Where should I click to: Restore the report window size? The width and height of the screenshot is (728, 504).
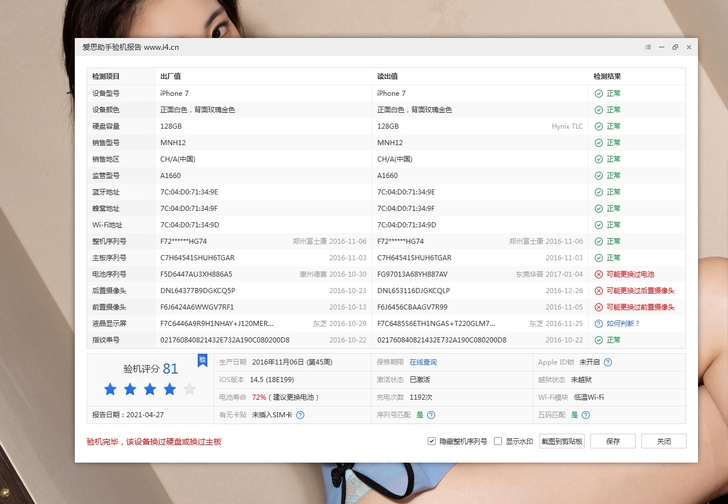point(675,47)
